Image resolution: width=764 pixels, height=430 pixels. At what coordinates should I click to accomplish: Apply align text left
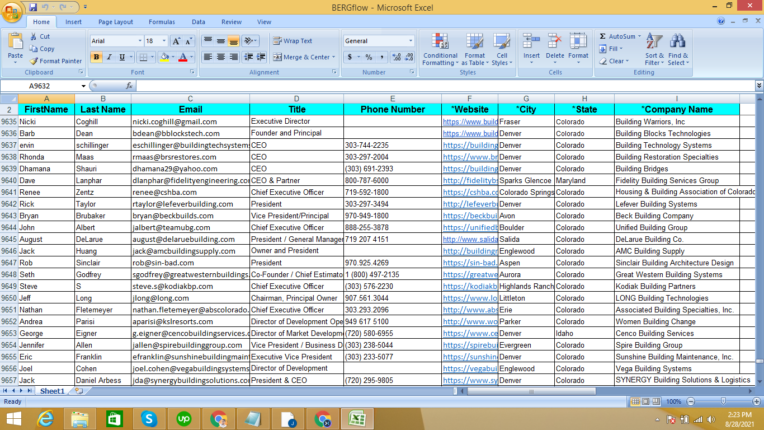[x=208, y=57]
